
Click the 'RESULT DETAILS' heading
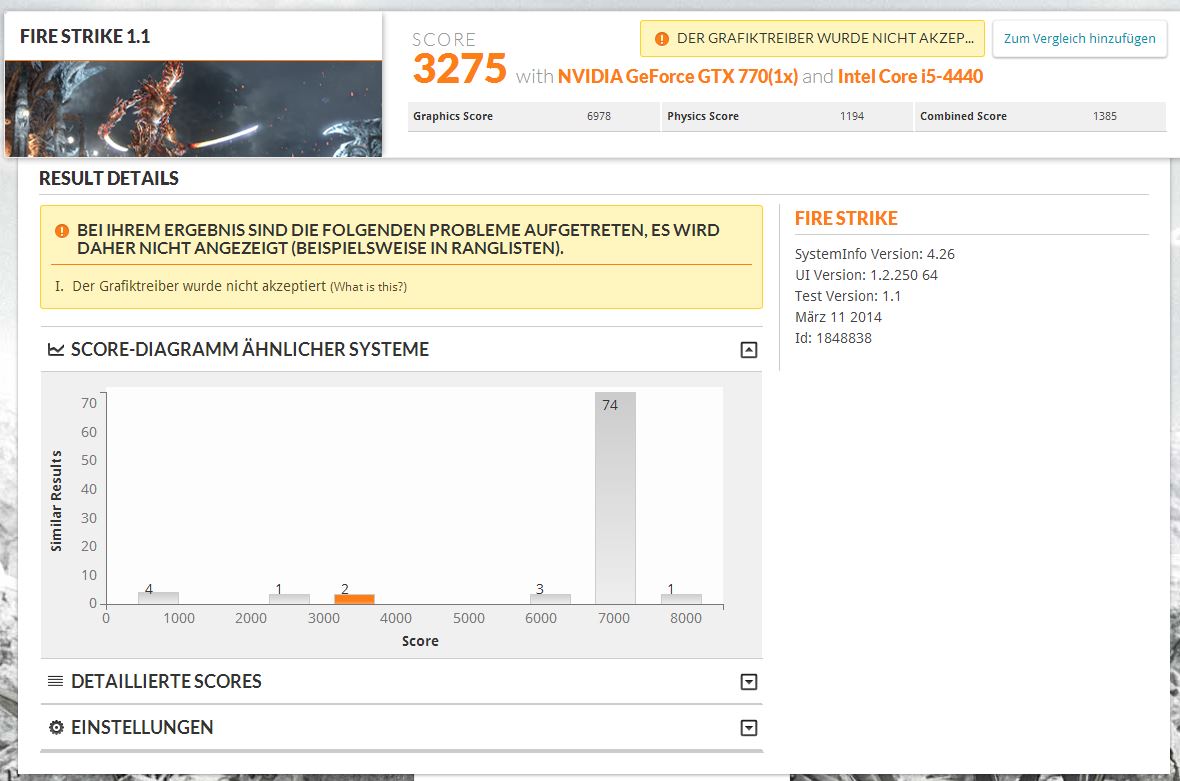(109, 178)
